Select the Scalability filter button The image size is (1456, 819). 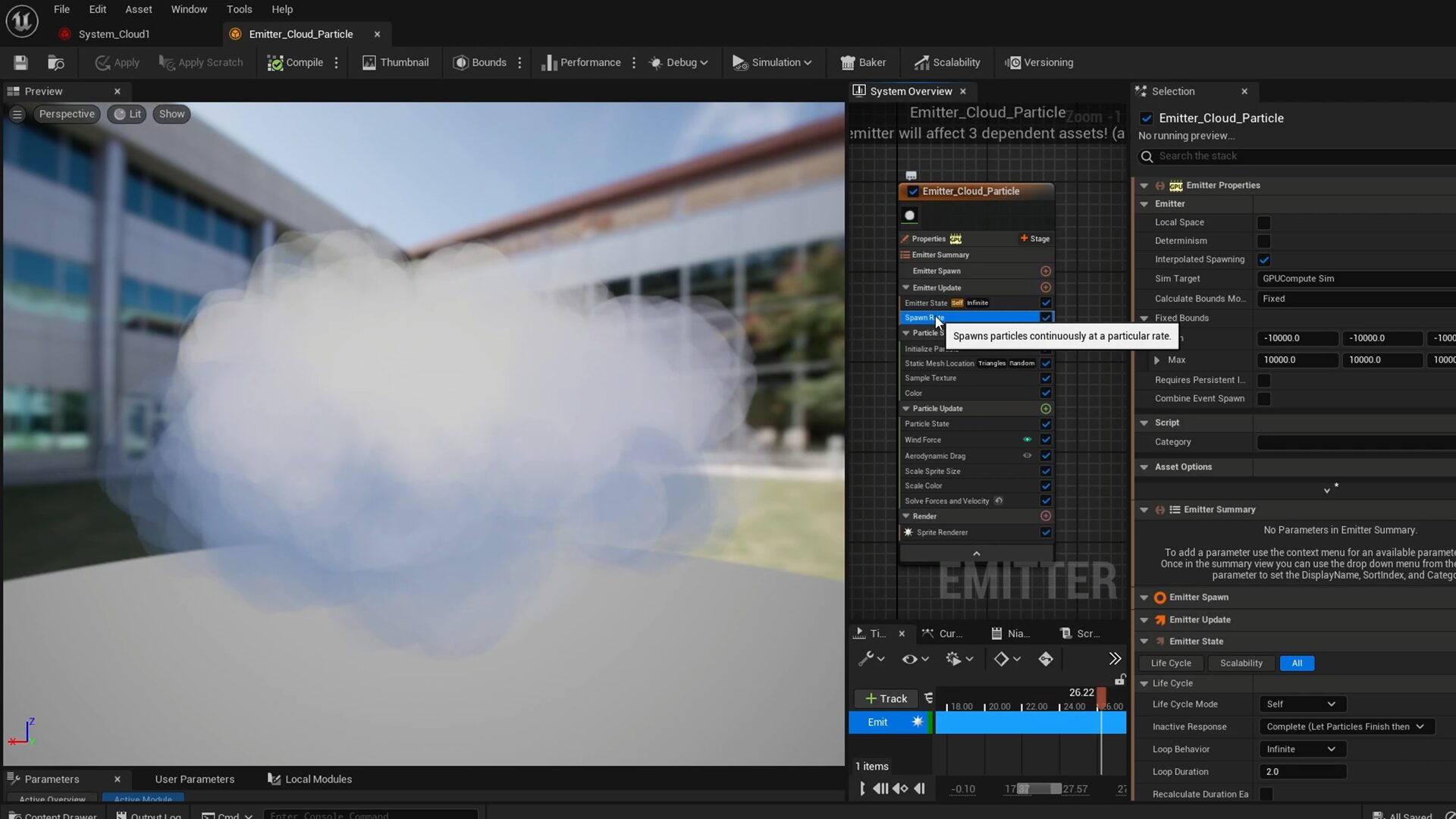click(1241, 664)
